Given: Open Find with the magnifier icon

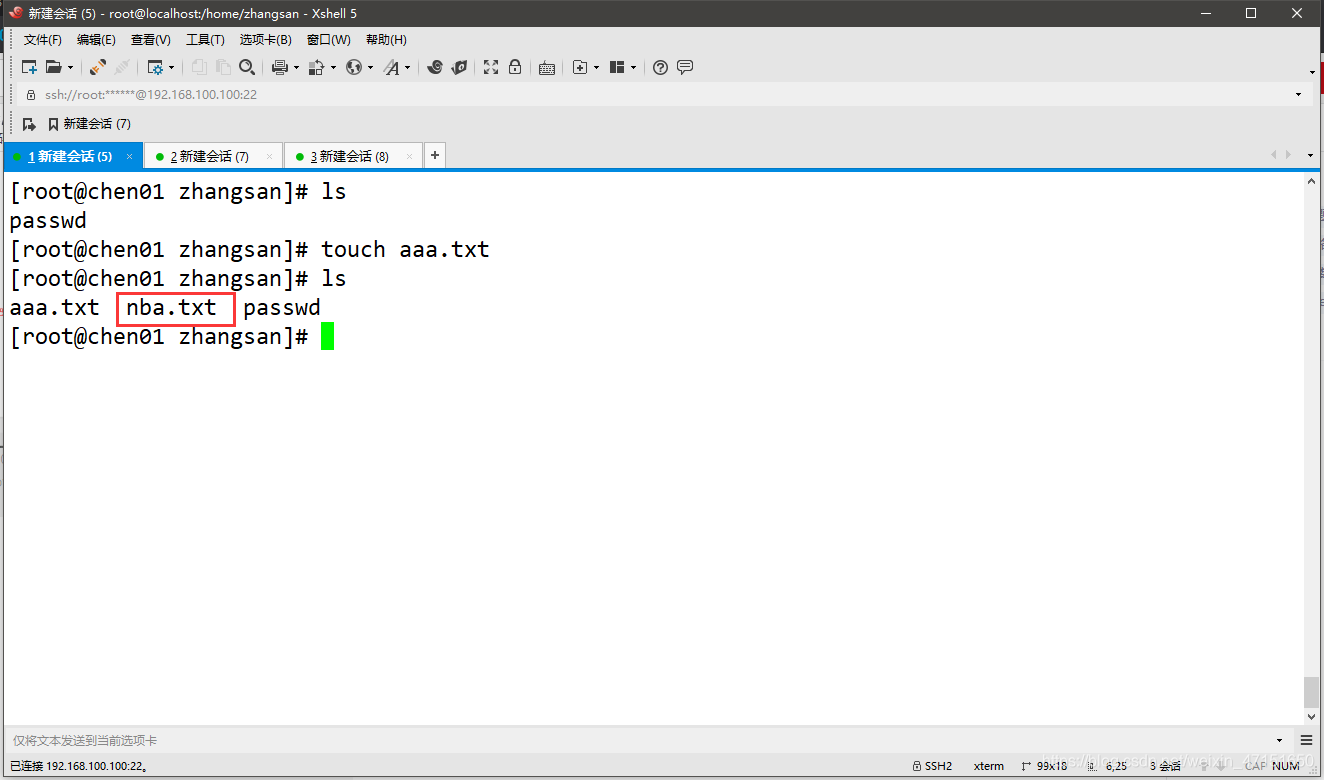Looking at the screenshot, I should pos(246,67).
